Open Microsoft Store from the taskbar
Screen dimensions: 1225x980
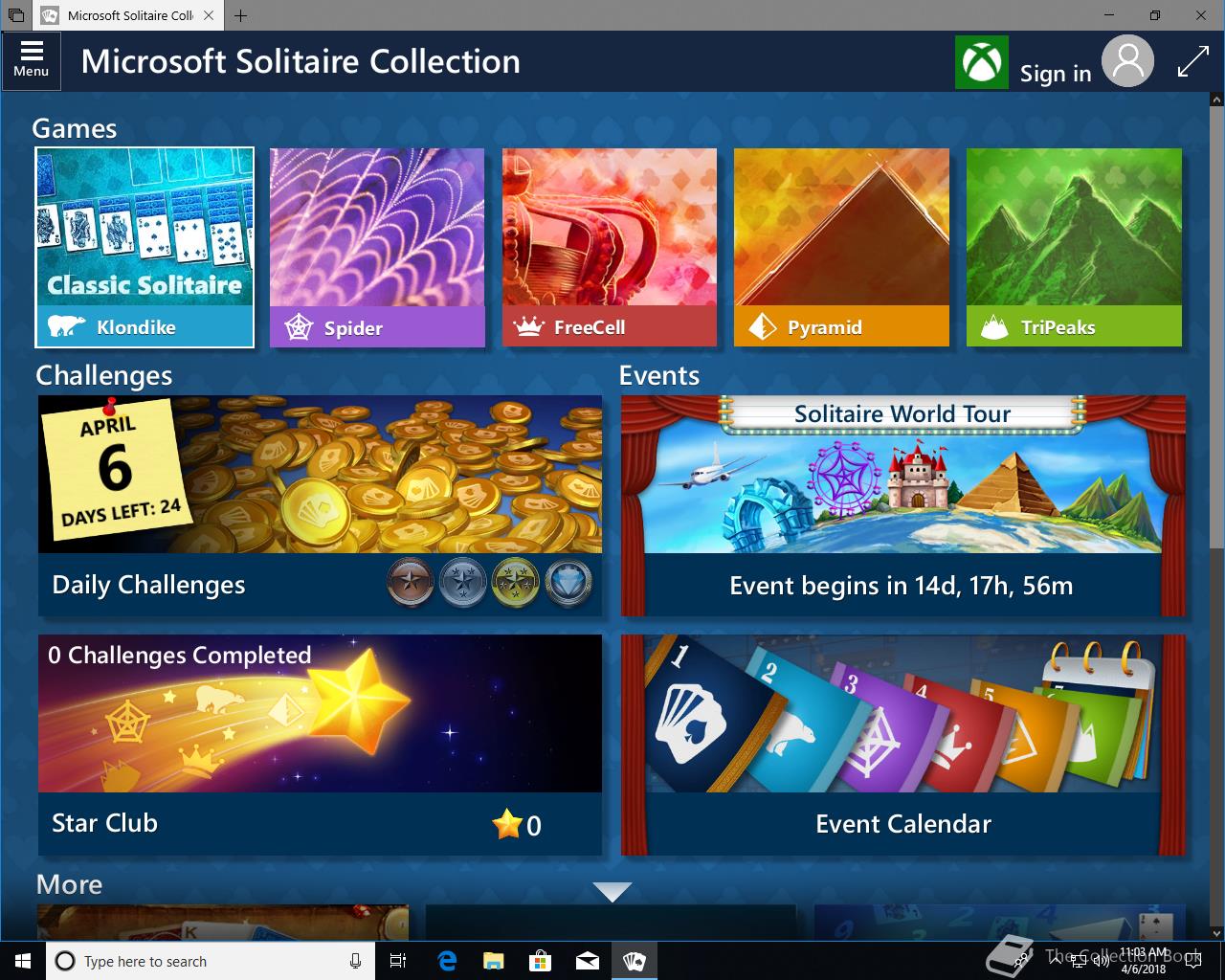click(x=541, y=961)
